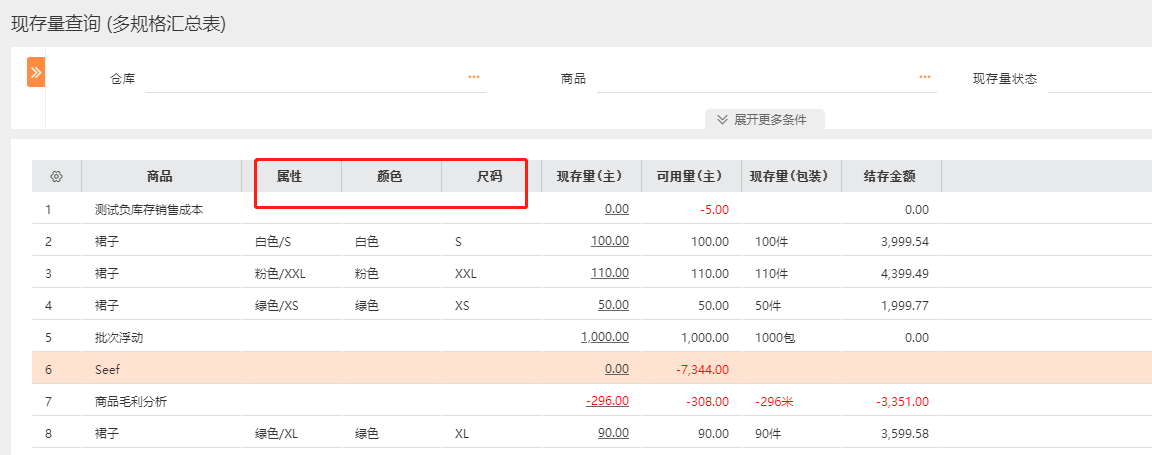Open the 90.00 stock quantity link
Screen dimensions: 1152x455
coord(613,434)
